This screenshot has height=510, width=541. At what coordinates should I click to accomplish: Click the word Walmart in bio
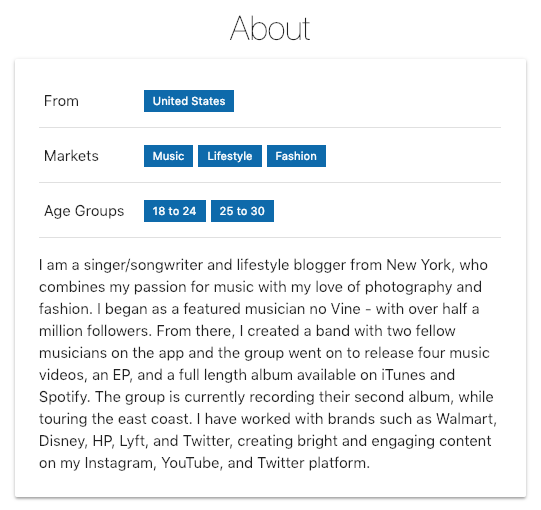click(x=466, y=419)
